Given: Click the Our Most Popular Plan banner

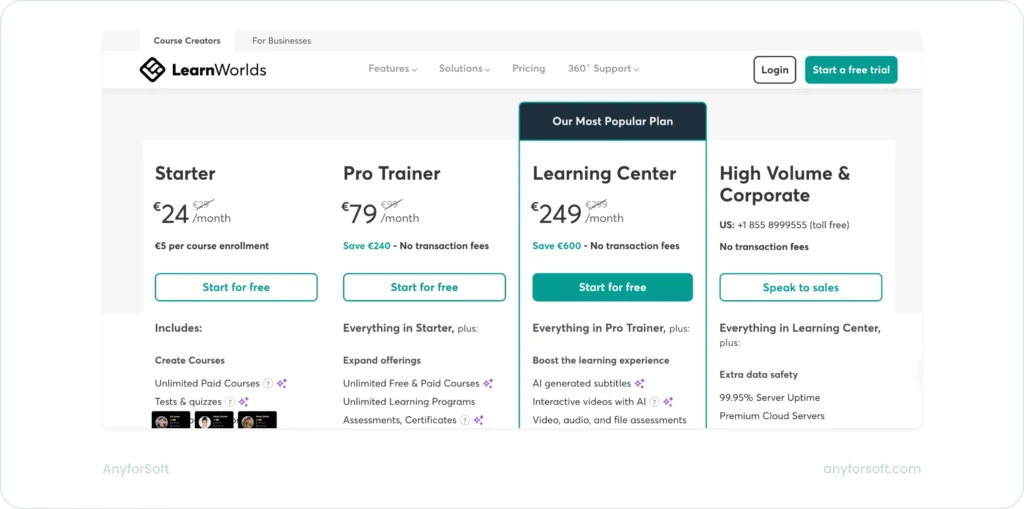Looking at the screenshot, I should point(613,122).
